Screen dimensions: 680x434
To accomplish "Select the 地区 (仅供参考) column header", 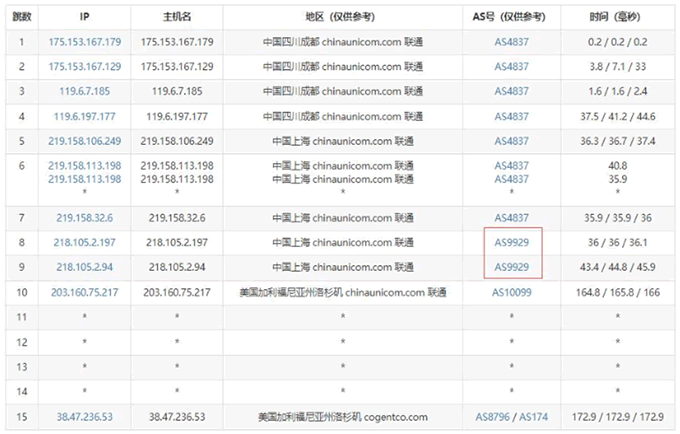I will [342, 17].
